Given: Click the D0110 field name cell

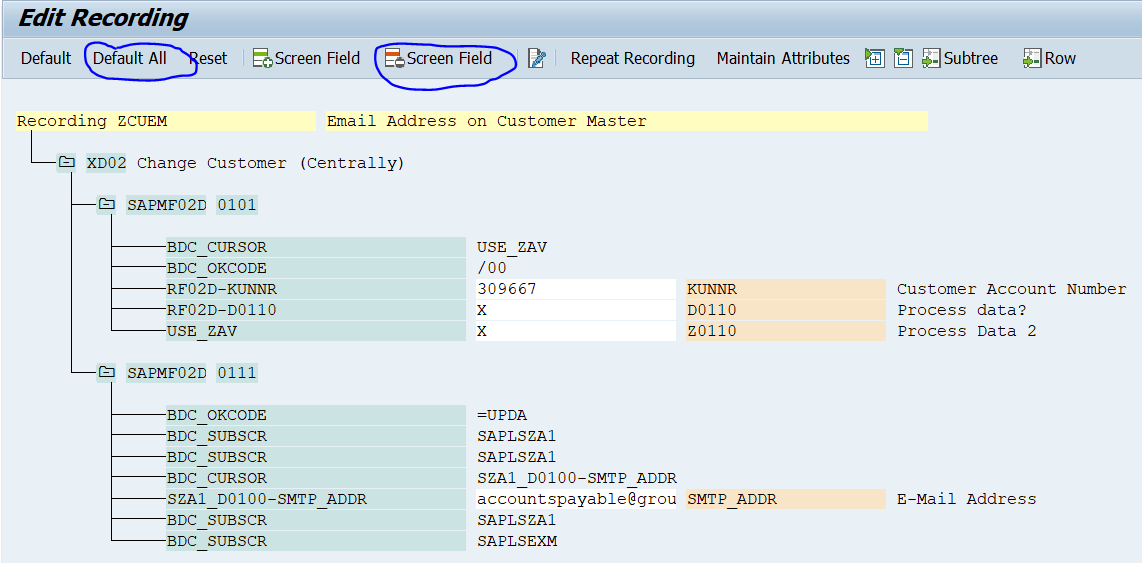Looking at the screenshot, I should click(x=786, y=310).
